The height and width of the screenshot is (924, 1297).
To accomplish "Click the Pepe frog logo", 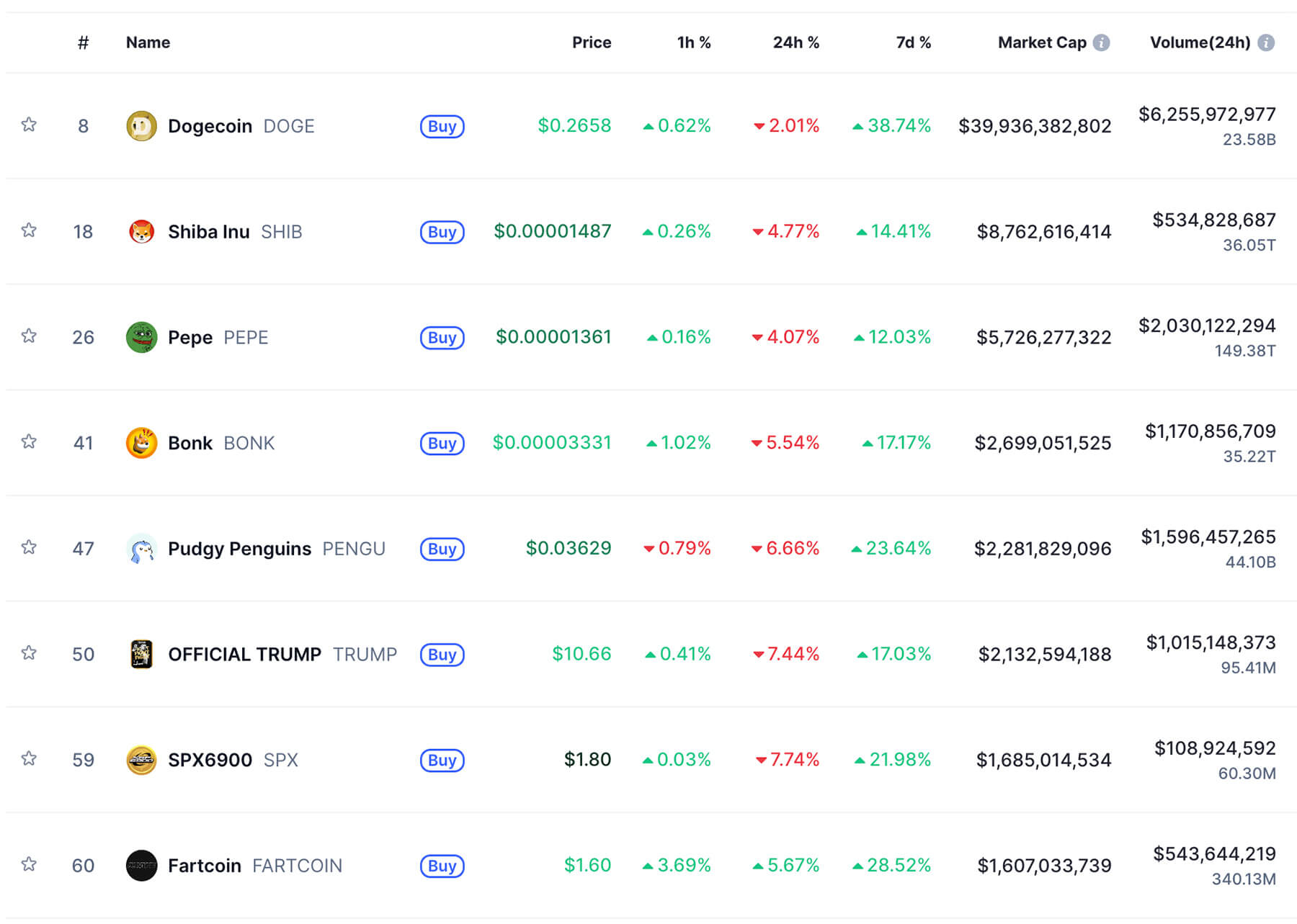I will click(x=142, y=337).
